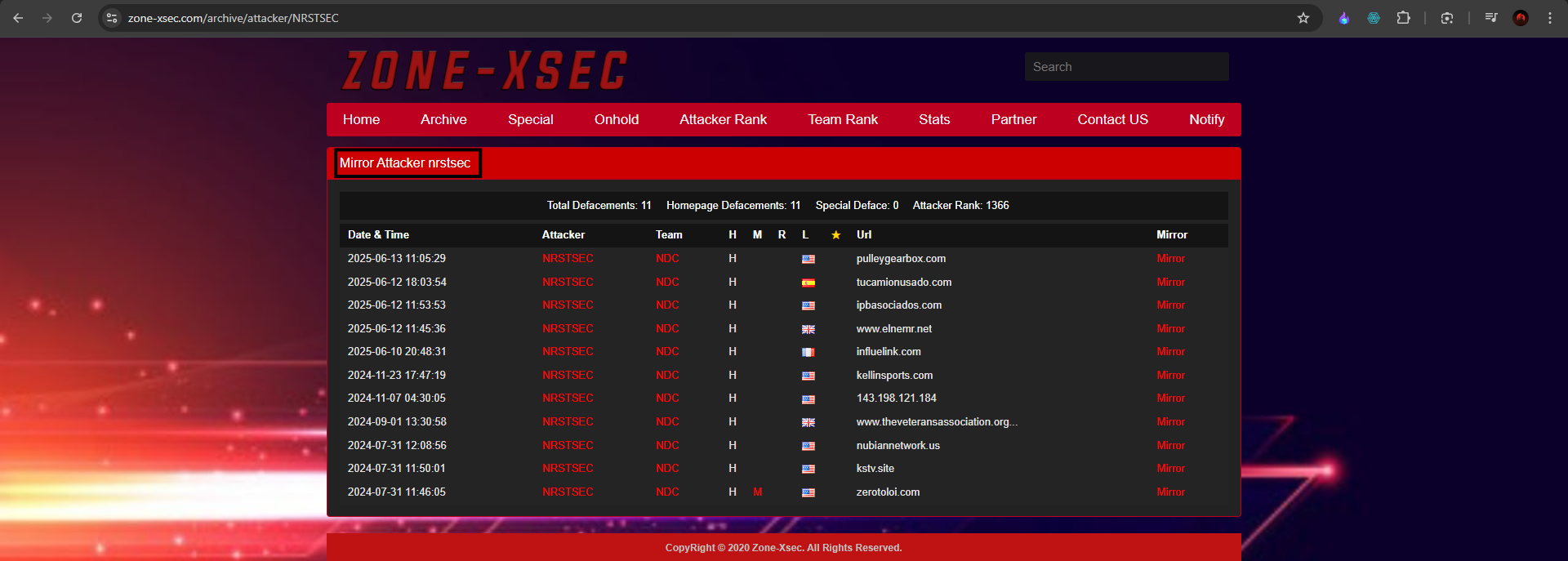This screenshot has height=561, width=1568.
Task: Open the Team Rank page
Action: pos(843,119)
